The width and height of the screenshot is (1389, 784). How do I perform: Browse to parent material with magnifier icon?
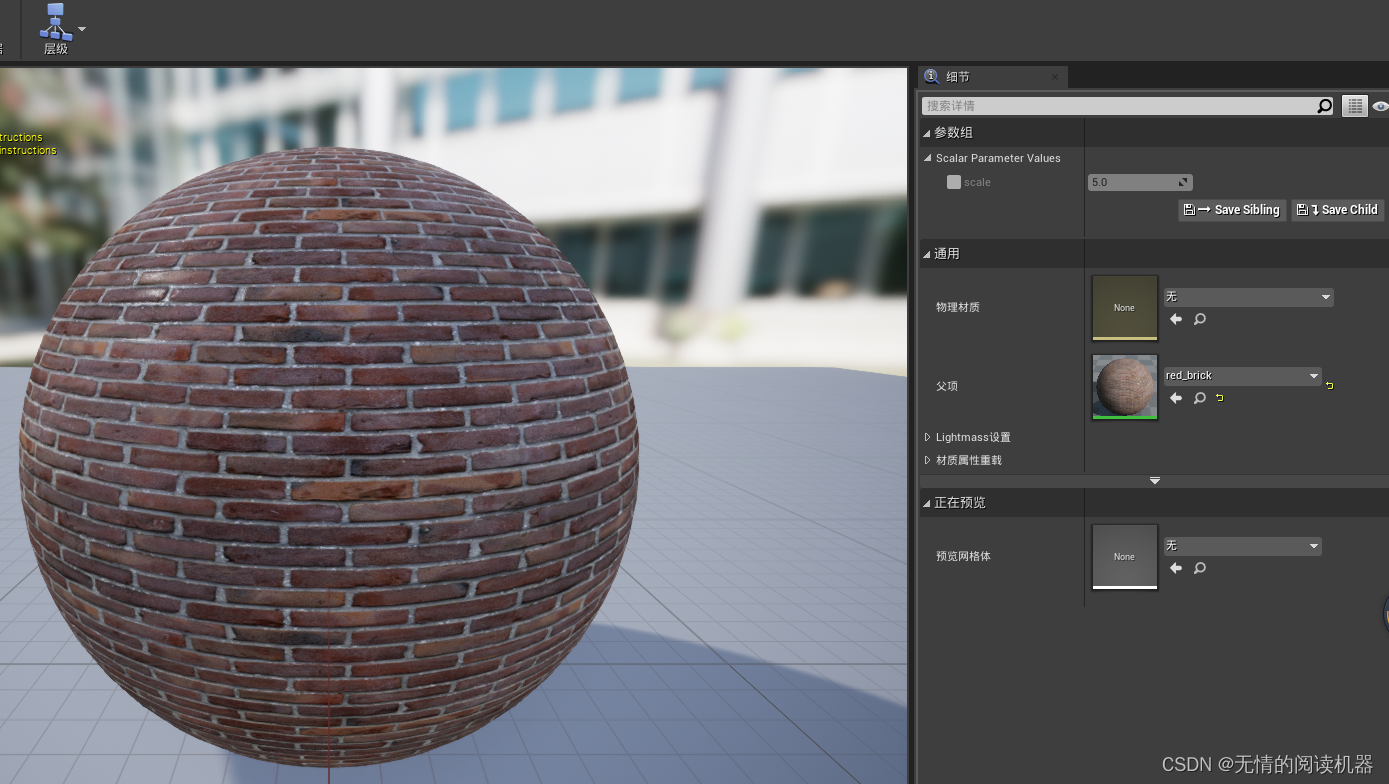click(1199, 397)
